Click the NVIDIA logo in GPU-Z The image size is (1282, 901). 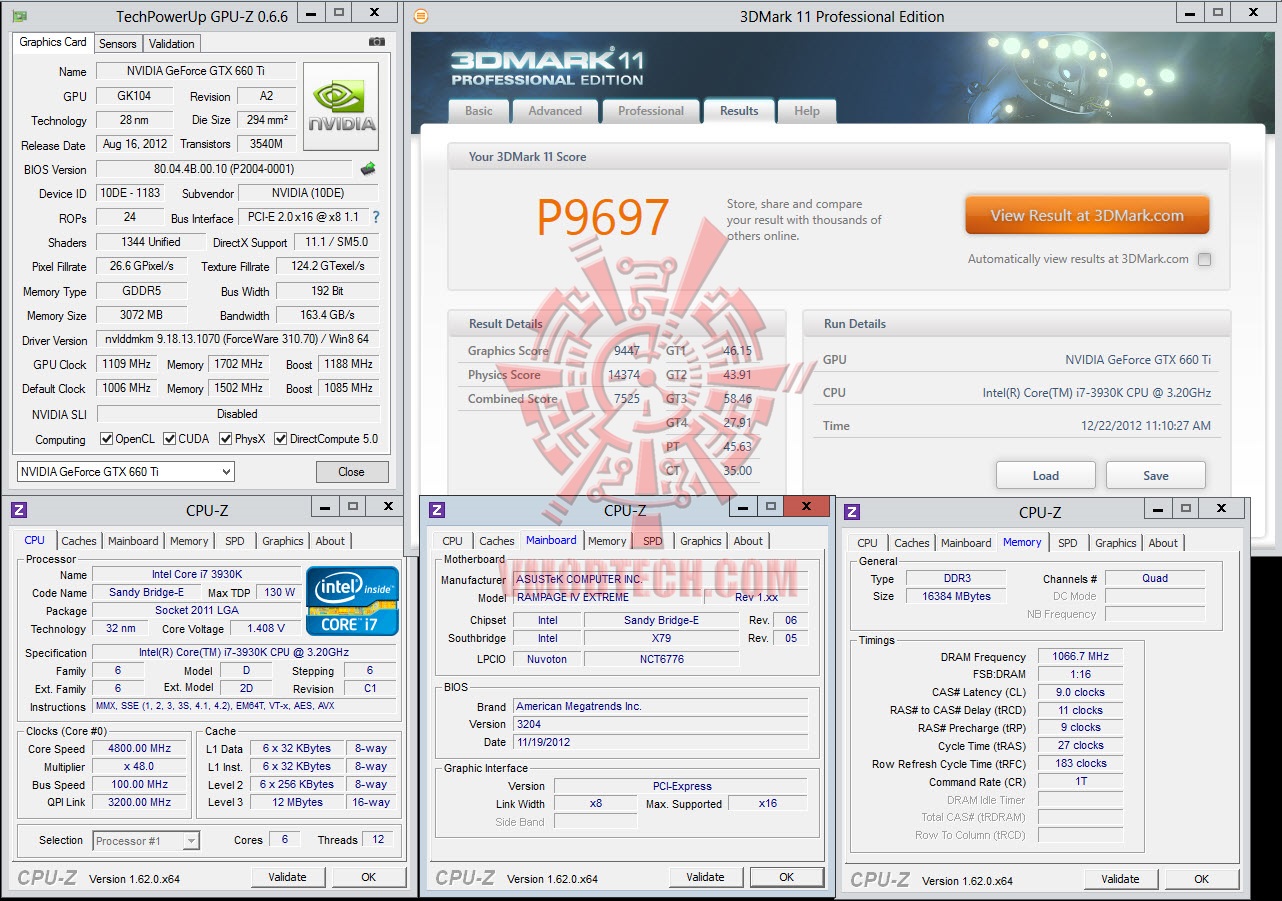point(341,106)
